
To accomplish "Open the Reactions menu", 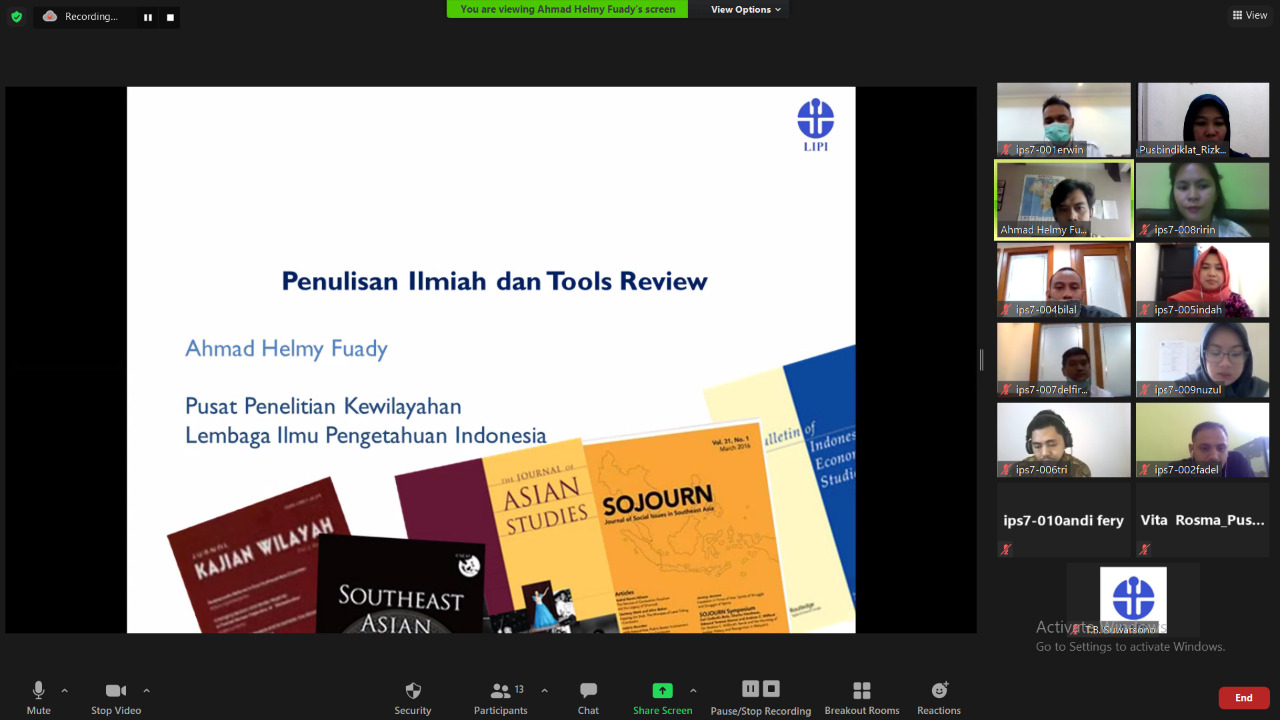I will (x=938, y=697).
